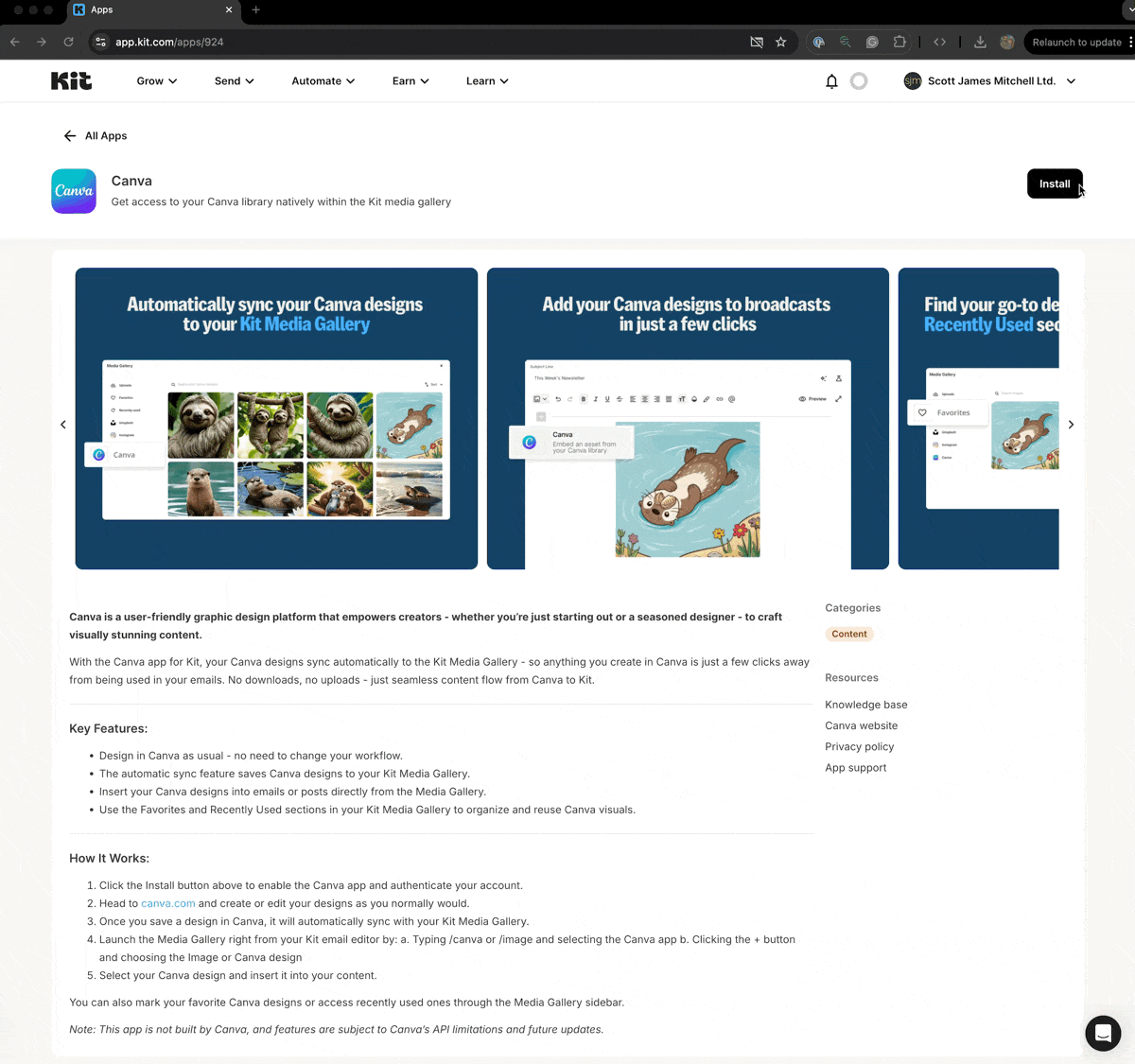The height and width of the screenshot is (1064, 1135).
Task: Select the Apps browser tab
Action: (x=151, y=10)
